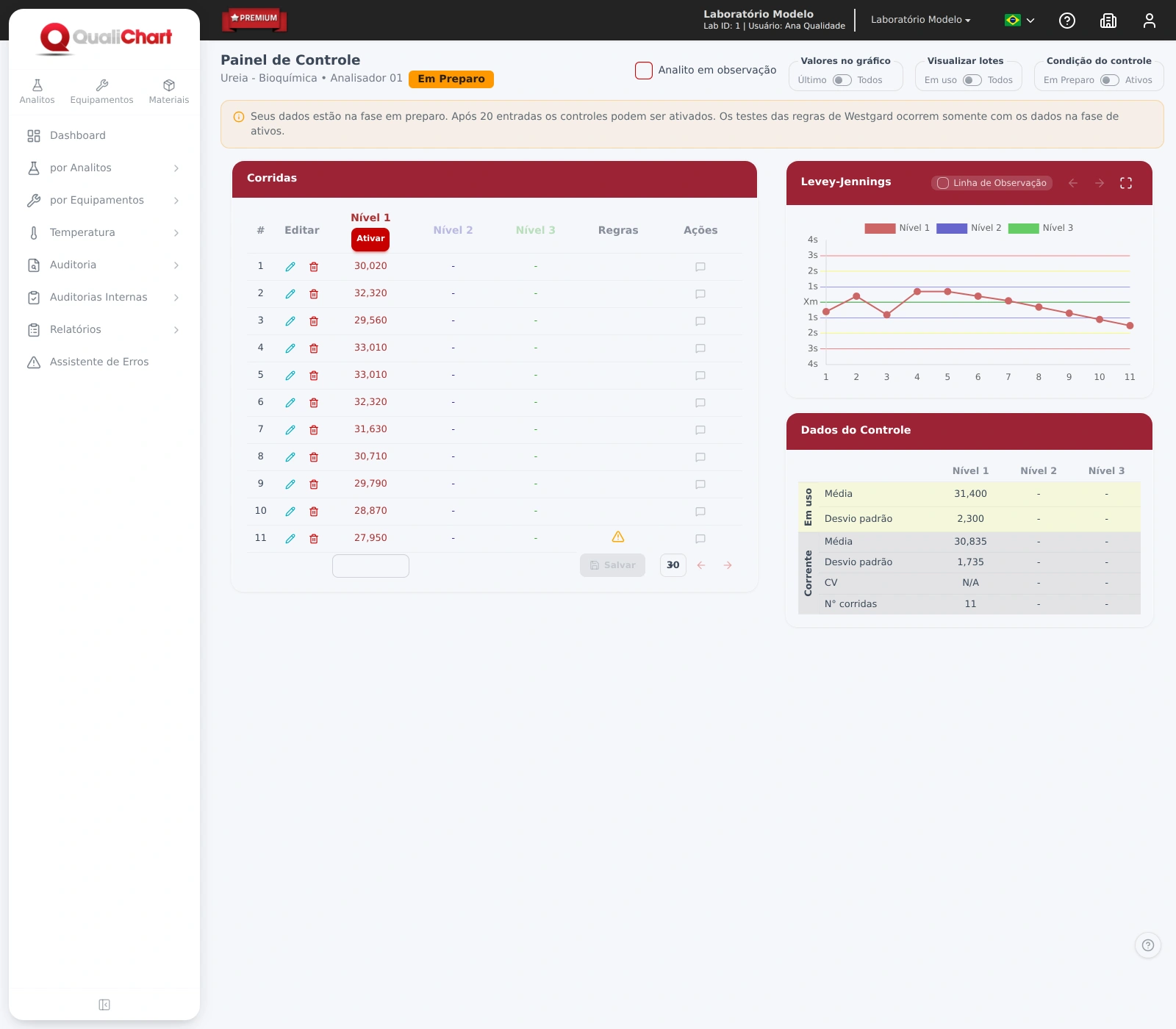This screenshot has height=1029, width=1176.
Task: Open Dashboard menu item
Action: coord(104,135)
